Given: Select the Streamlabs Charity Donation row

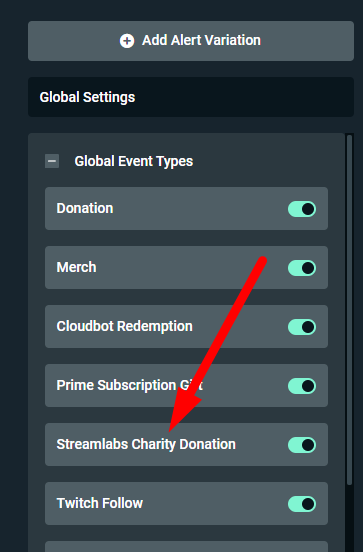Looking at the screenshot, I should (186, 445).
